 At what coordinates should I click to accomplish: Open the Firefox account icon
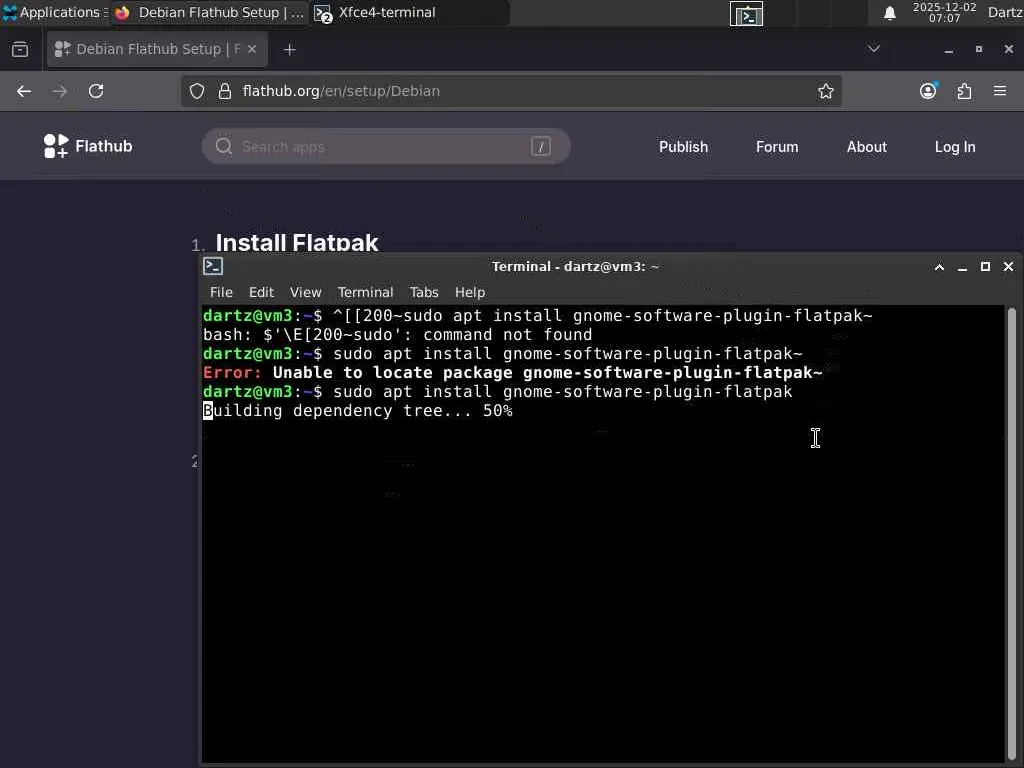928,91
